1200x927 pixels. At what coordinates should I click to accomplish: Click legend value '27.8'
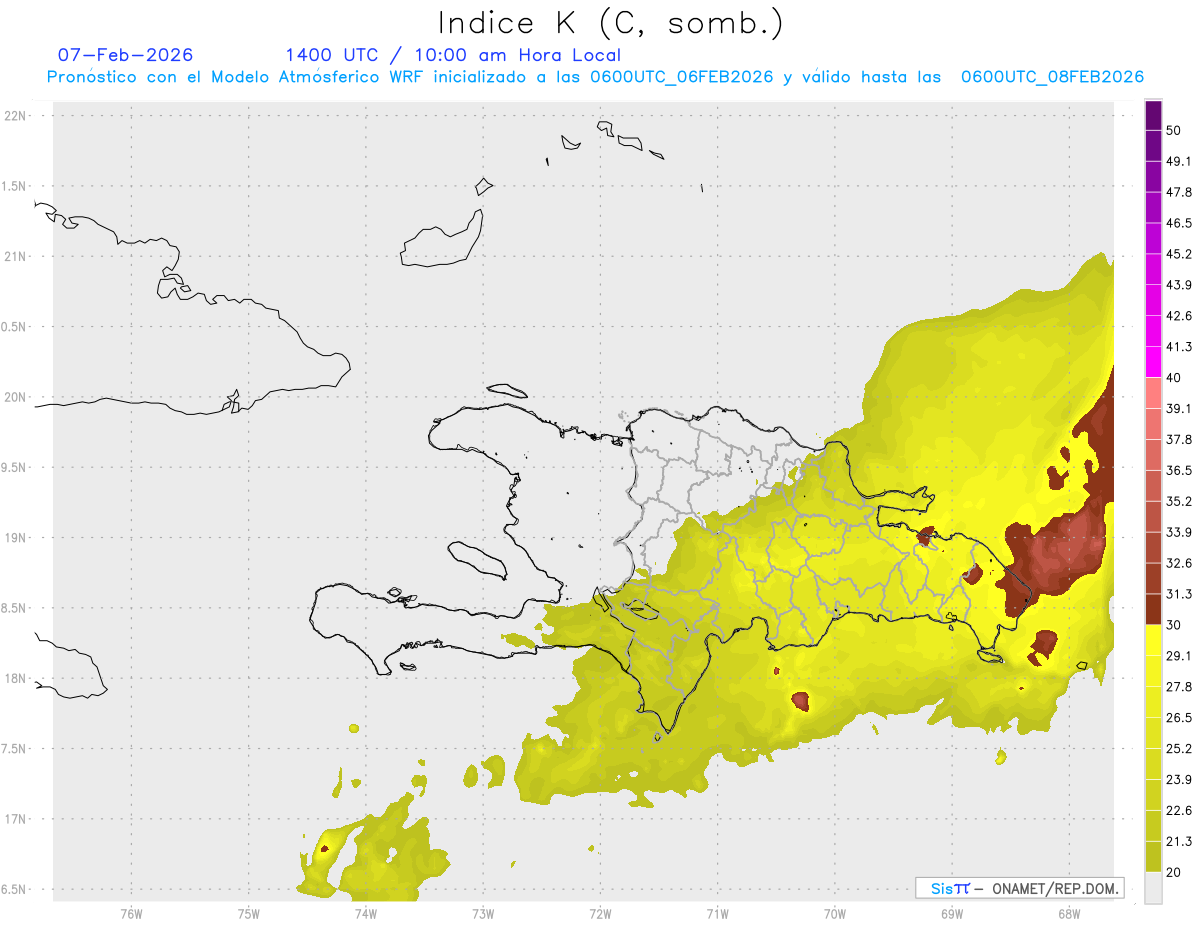1179,687
